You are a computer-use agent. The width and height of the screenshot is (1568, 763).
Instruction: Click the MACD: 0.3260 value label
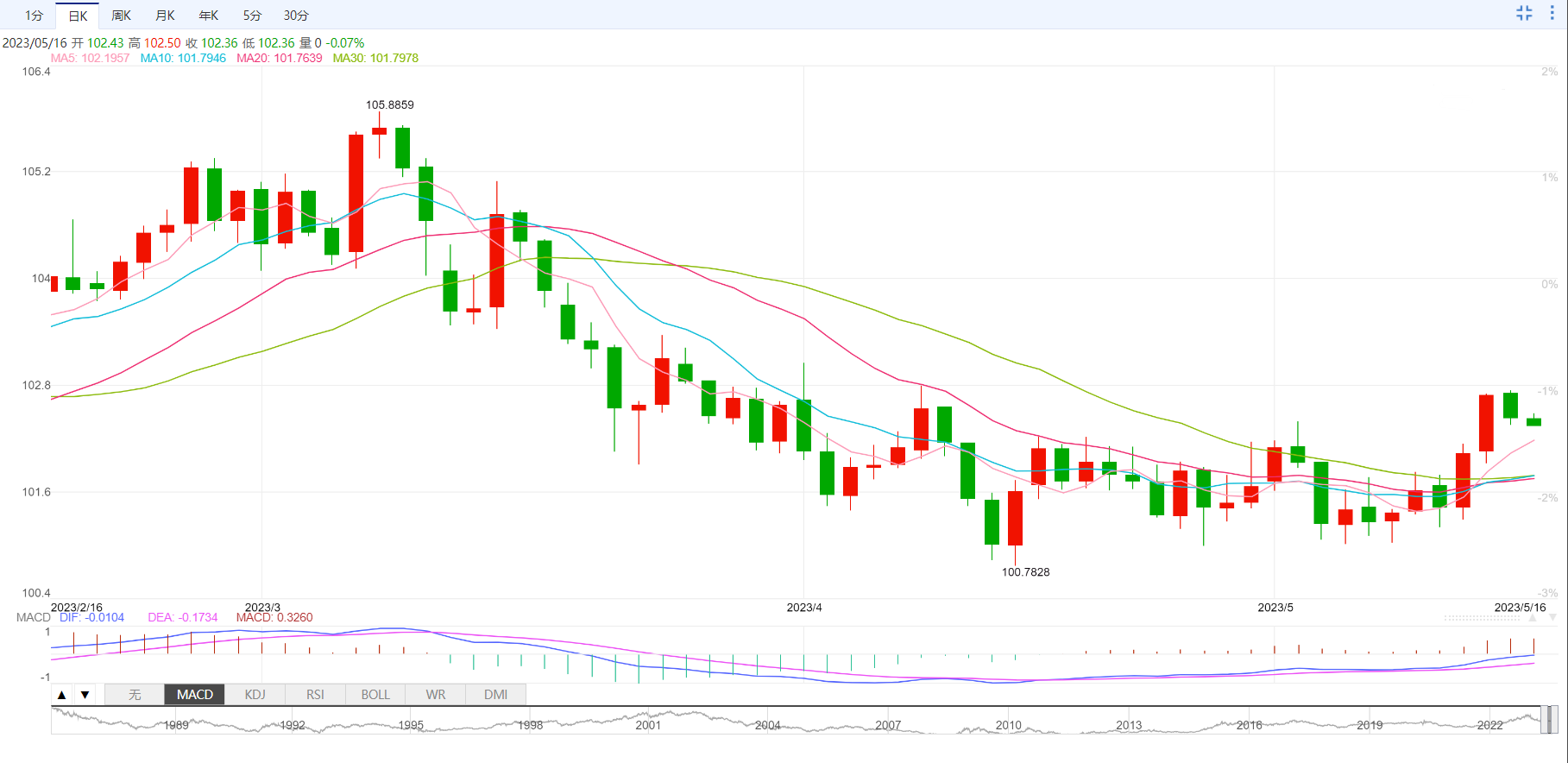coord(274,617)
